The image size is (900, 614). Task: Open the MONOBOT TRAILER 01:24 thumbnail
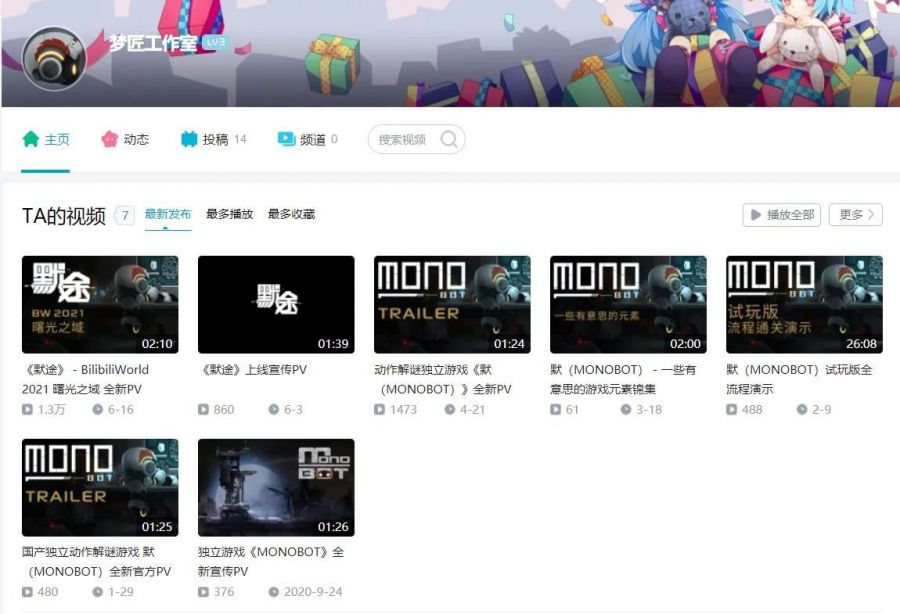452,305
